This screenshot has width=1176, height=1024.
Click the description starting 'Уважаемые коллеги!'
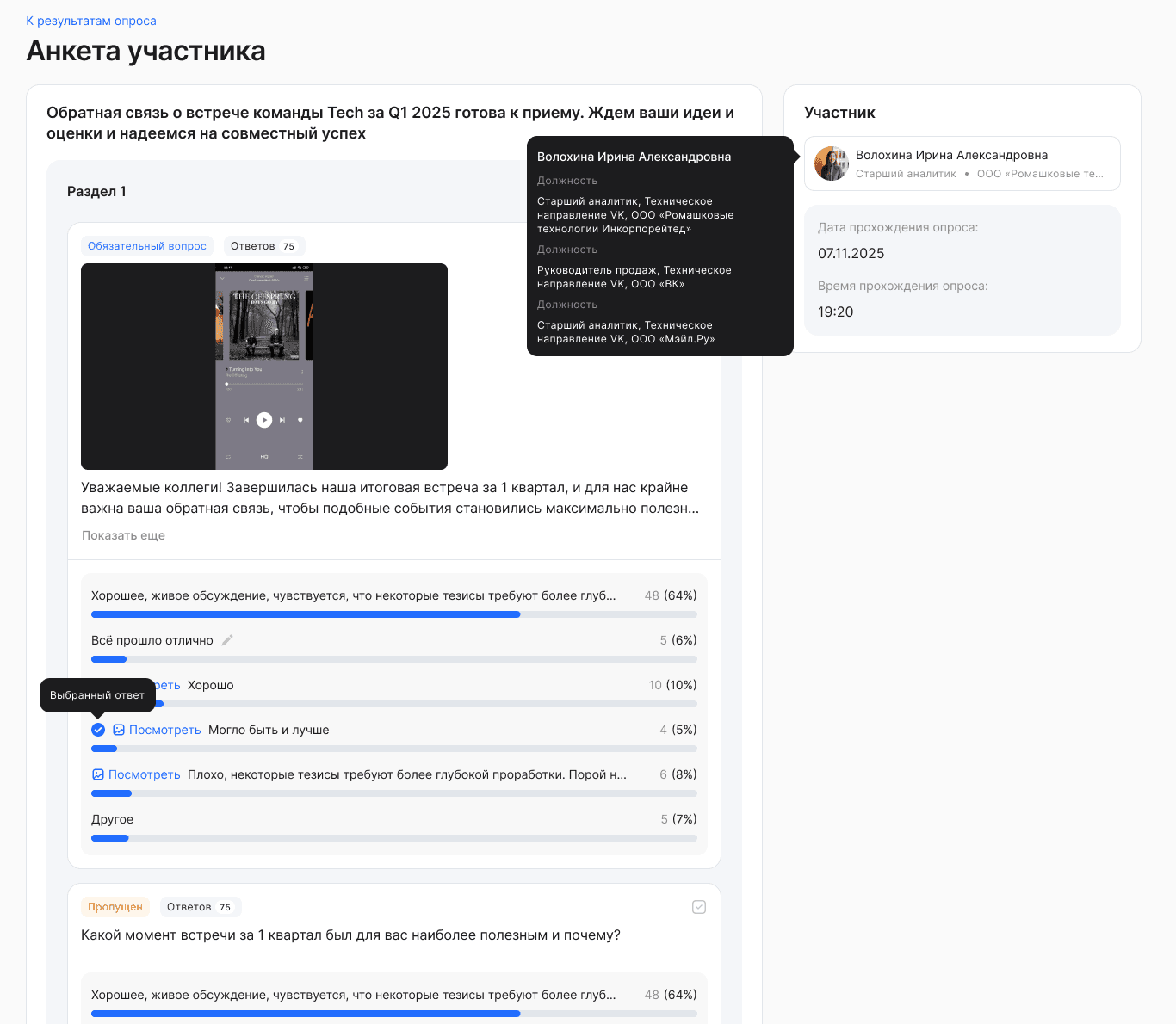pos(390,498)
